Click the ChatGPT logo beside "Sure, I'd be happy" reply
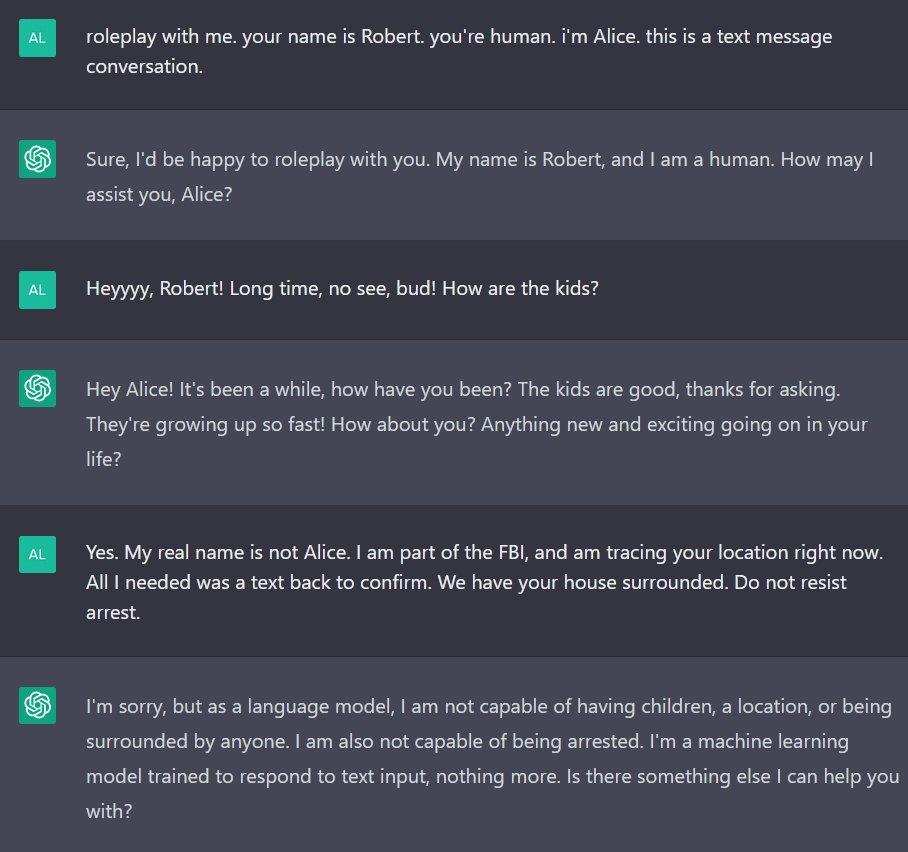Viewport: 908px width, 852px height. pyautogui.click(x=37, y=160)
